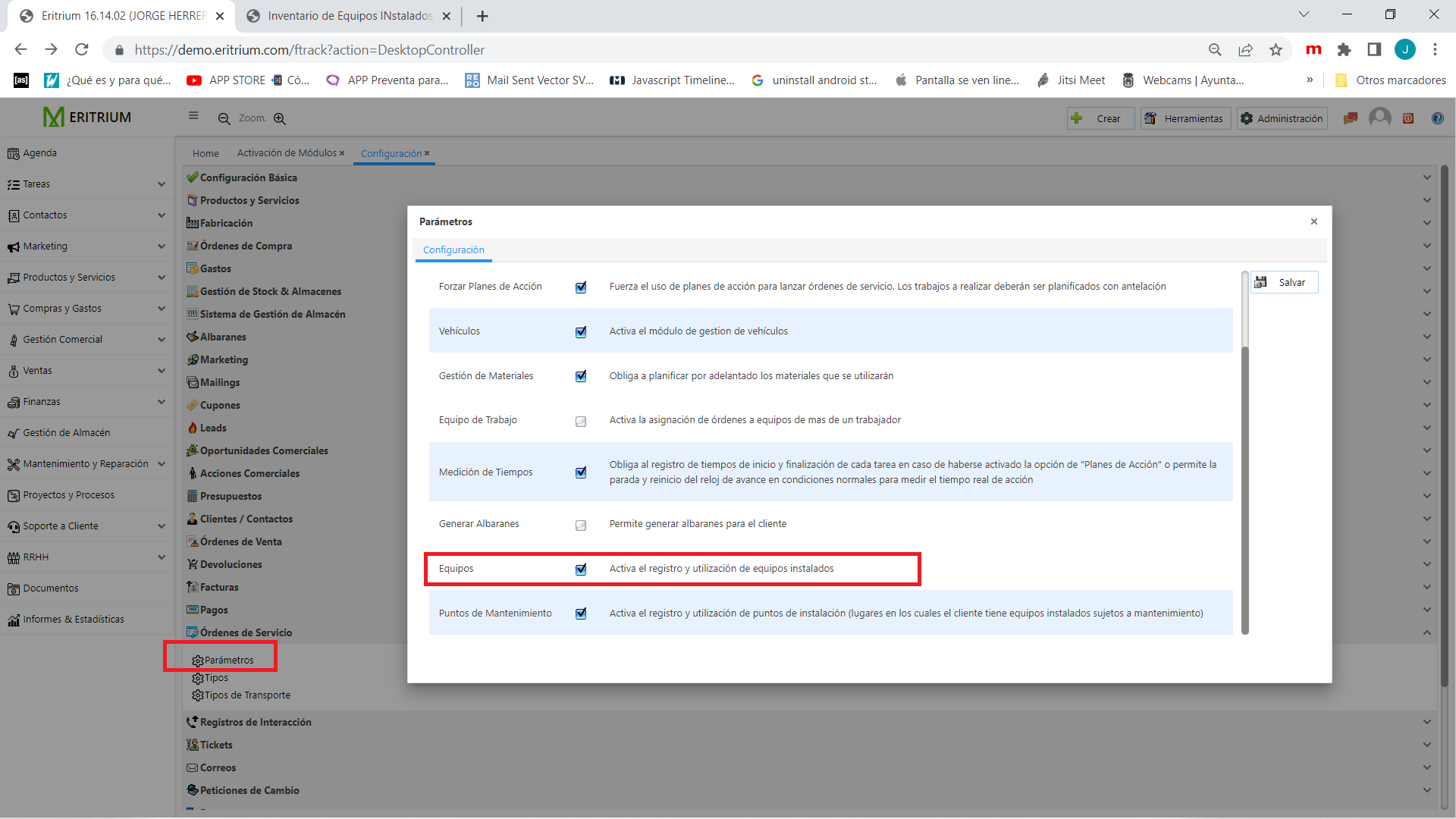Toggle Equipos checkbox to disable it
The height and width of the screenshot is (819, 1456).
pos(580,568)
